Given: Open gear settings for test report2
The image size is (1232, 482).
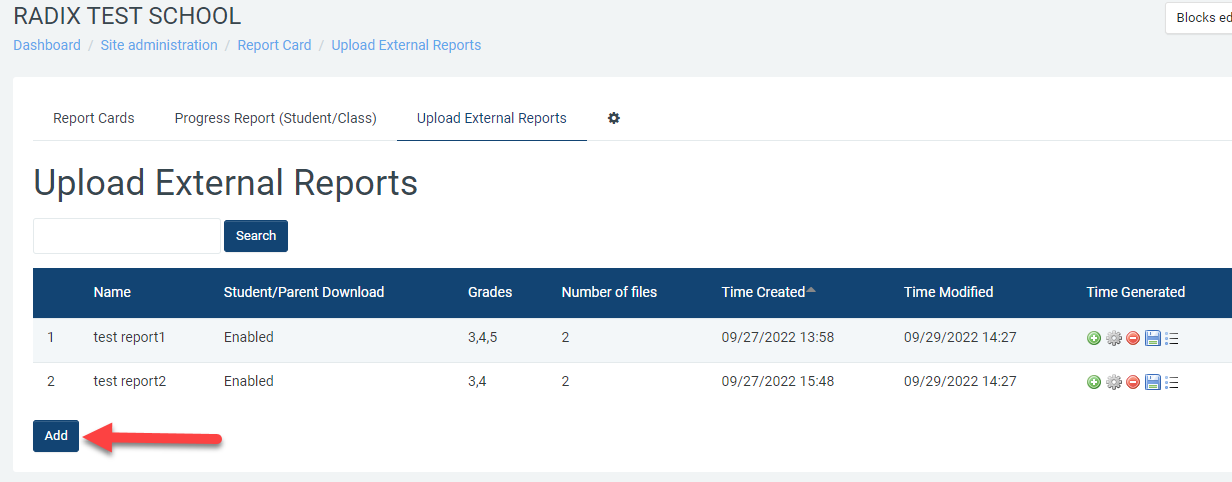Looking at the screenshot, I should [1113, 382].
